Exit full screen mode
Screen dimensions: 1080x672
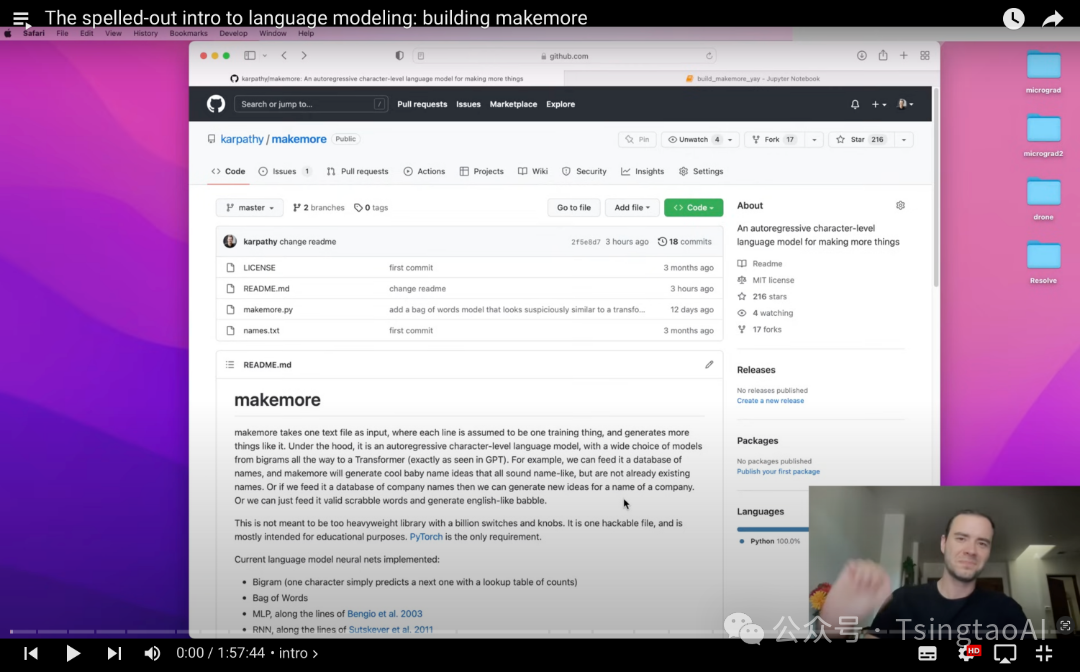click(1044, 653)
